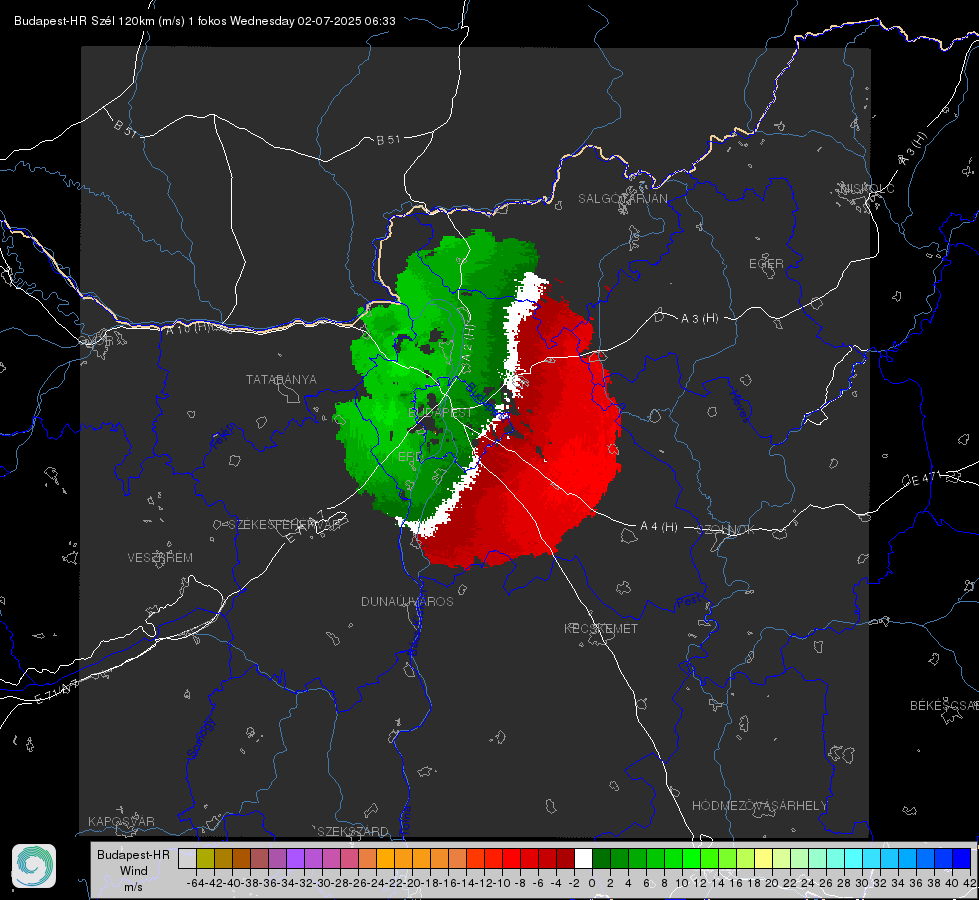Viewport: 979px width, 900px height.
Task: Click the DUNAÚJVÁROS city label
Action: 407,601
